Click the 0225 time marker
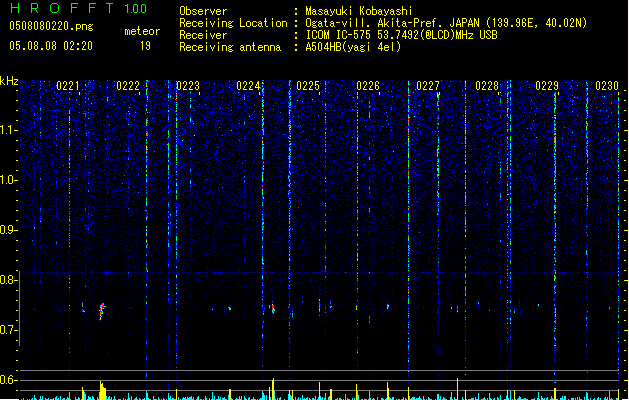The image size is (629, 400). pos(308,86)
